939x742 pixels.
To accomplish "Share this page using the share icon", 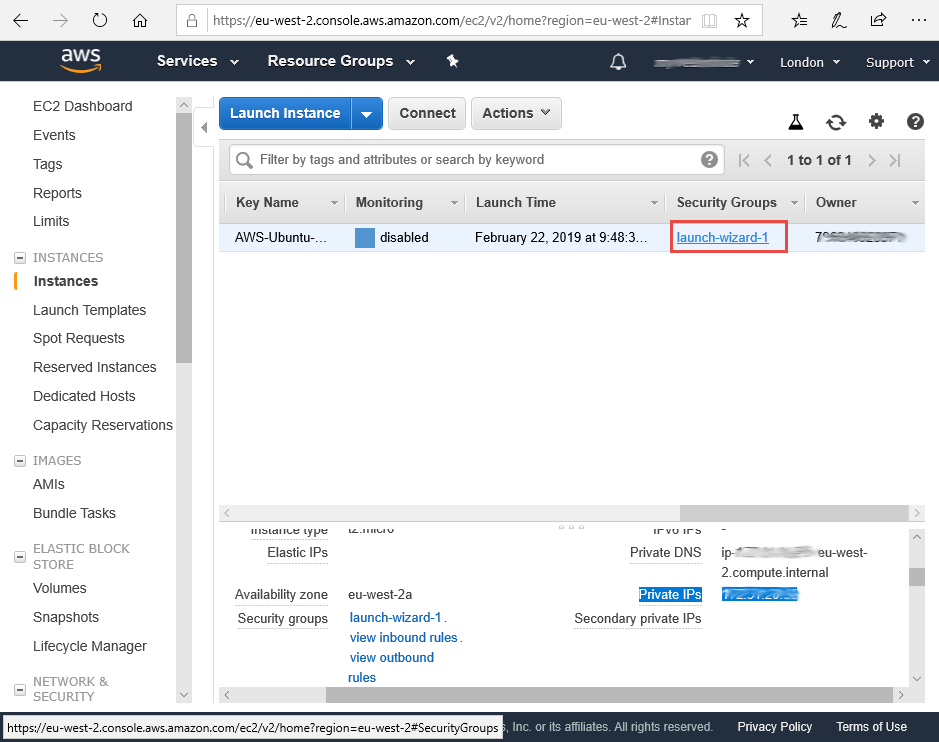I will (878, 20).
